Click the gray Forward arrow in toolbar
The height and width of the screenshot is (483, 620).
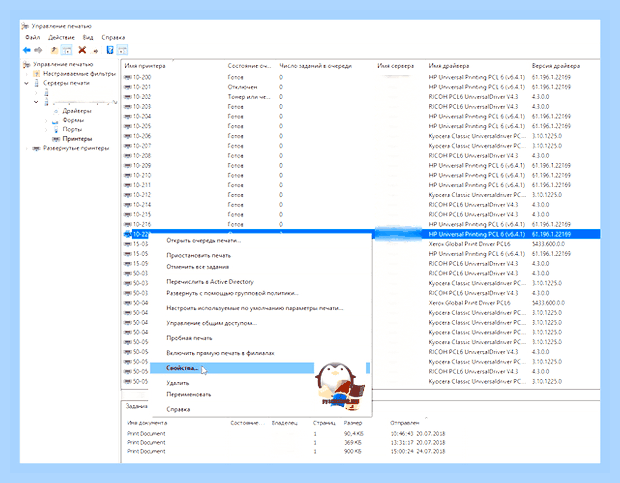[38, 50]
